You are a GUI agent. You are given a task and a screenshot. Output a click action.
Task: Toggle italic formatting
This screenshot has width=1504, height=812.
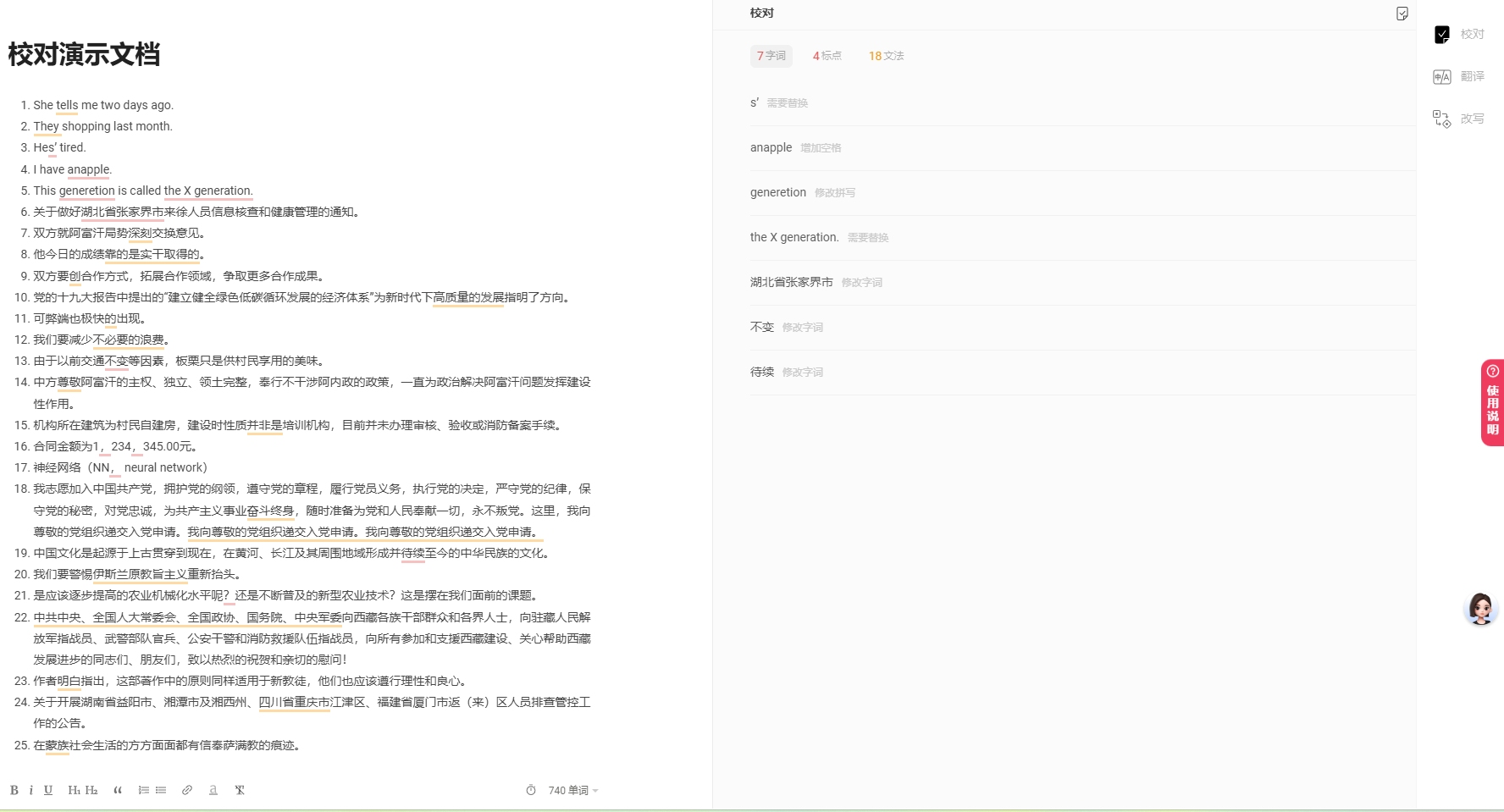[x=31, y=790]
